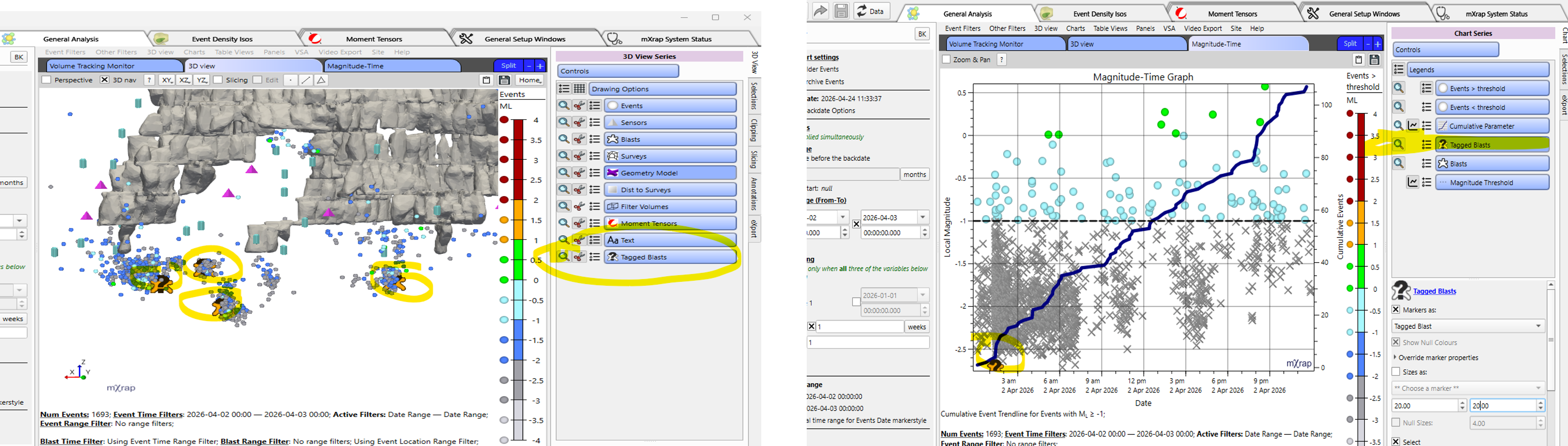The image size is (1568, 446).
Task: Click the save icon in the 3D view toolbar
Action: click(x=504, y=80)
